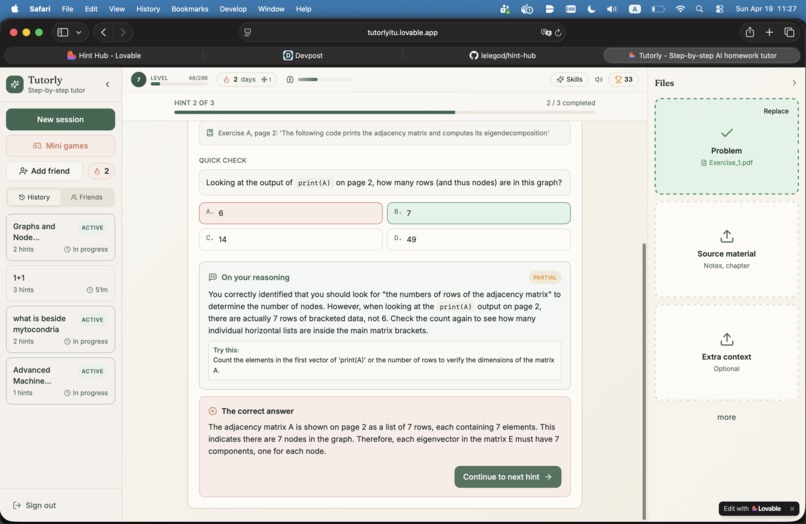Switch to the Friends tab

click(86, 197)
